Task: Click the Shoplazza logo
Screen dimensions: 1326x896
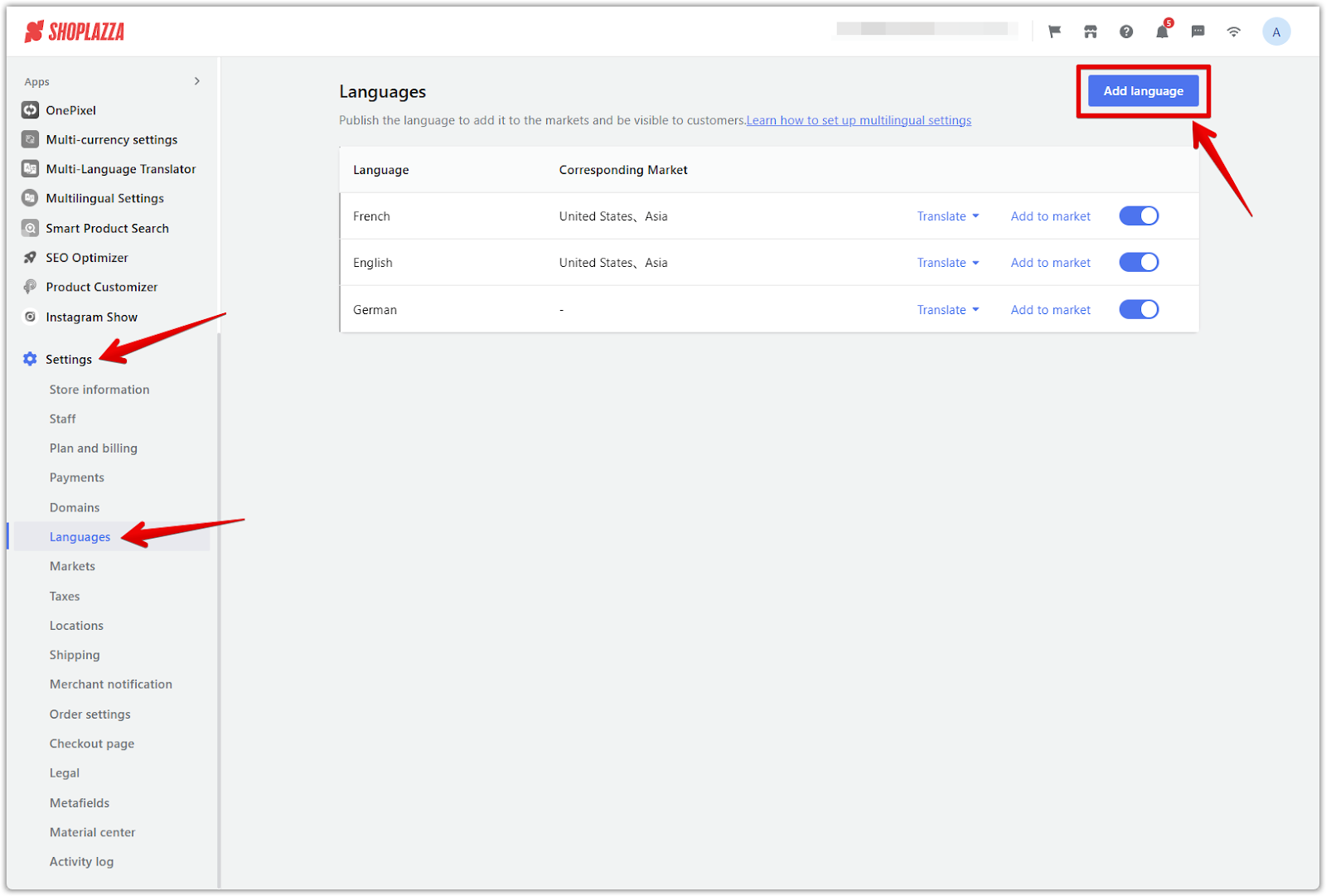Action: (75, 32)
